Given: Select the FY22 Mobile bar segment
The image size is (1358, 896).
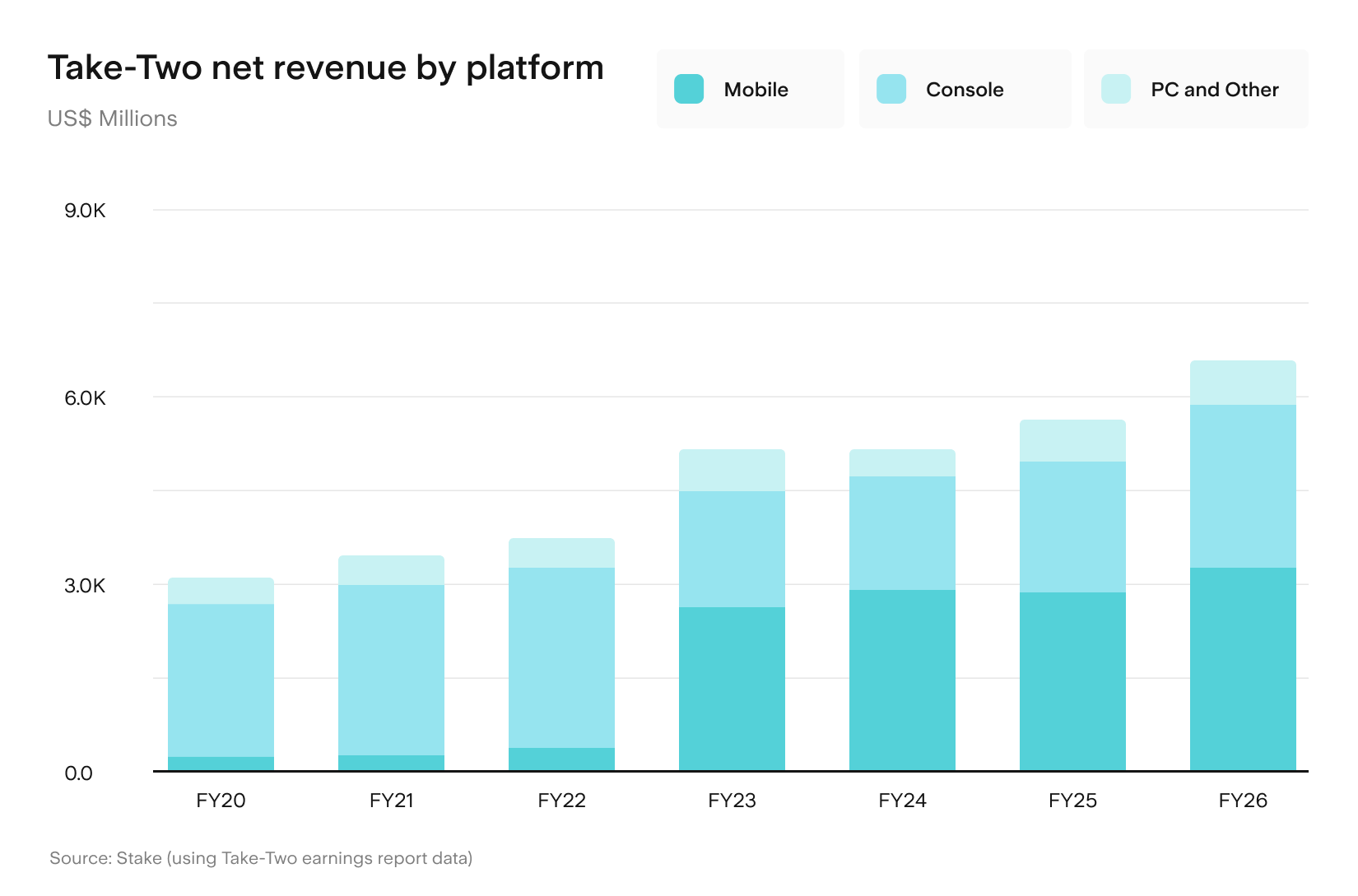Looking at the screenshot, I should click(561, 759).
